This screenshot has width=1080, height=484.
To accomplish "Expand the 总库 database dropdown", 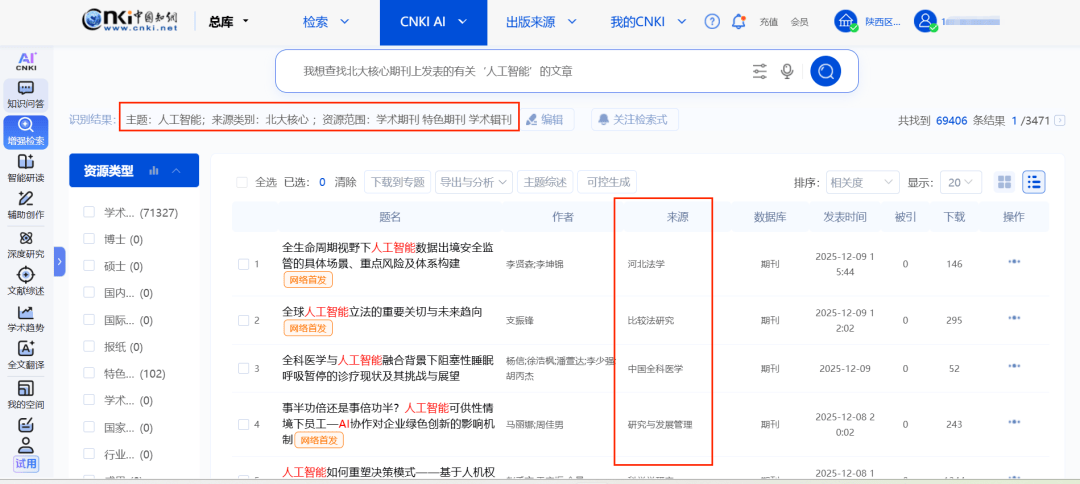I will [229, 21].
